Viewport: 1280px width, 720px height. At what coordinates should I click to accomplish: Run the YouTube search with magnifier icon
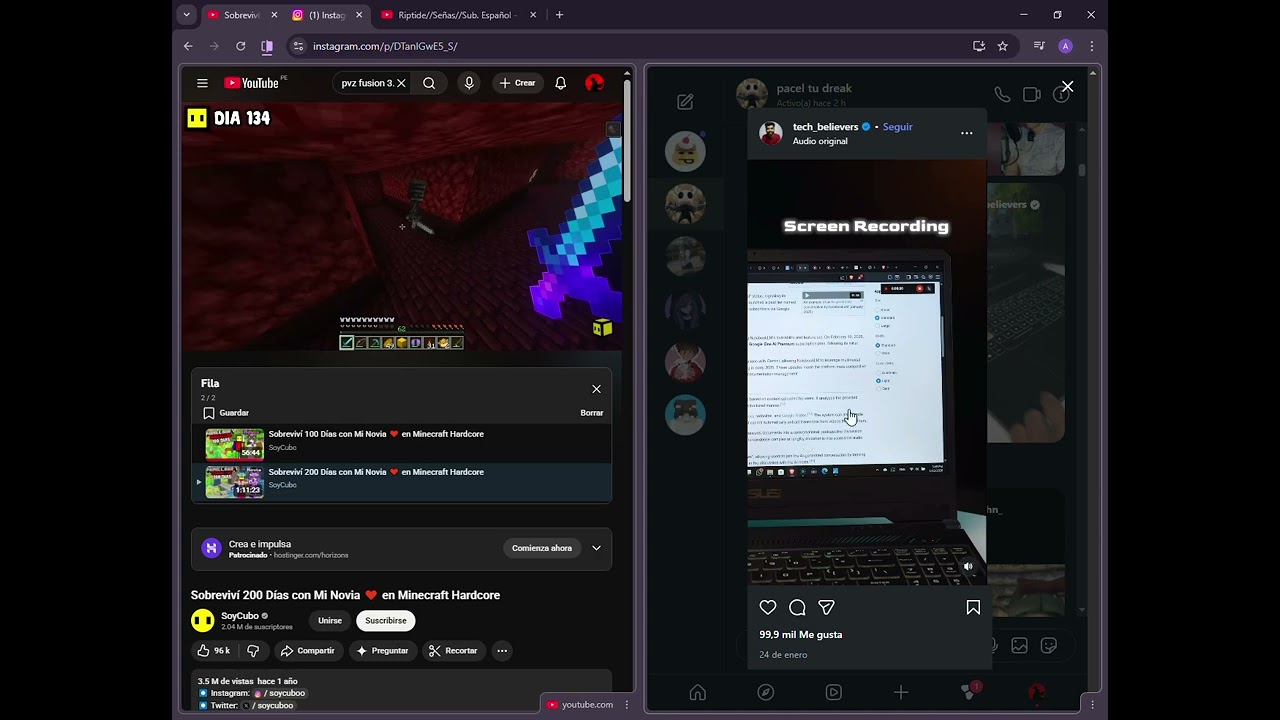click(x=429, y=83)
